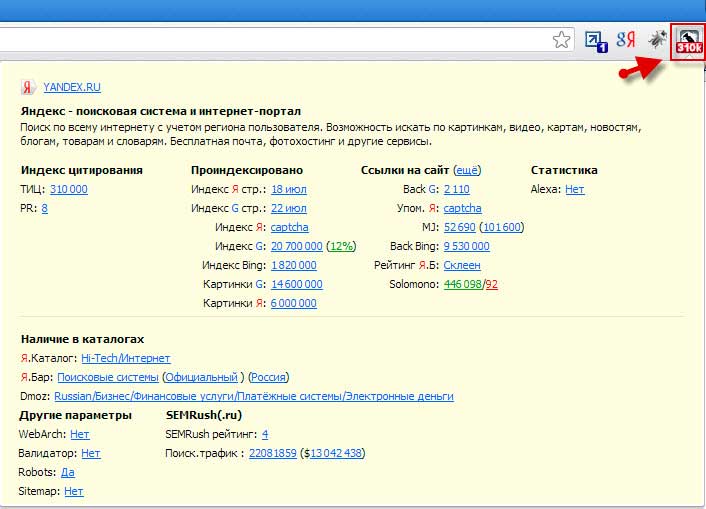706x509 pixels.
Task: Open the 8Я extension icon
Action: (625, 40)
